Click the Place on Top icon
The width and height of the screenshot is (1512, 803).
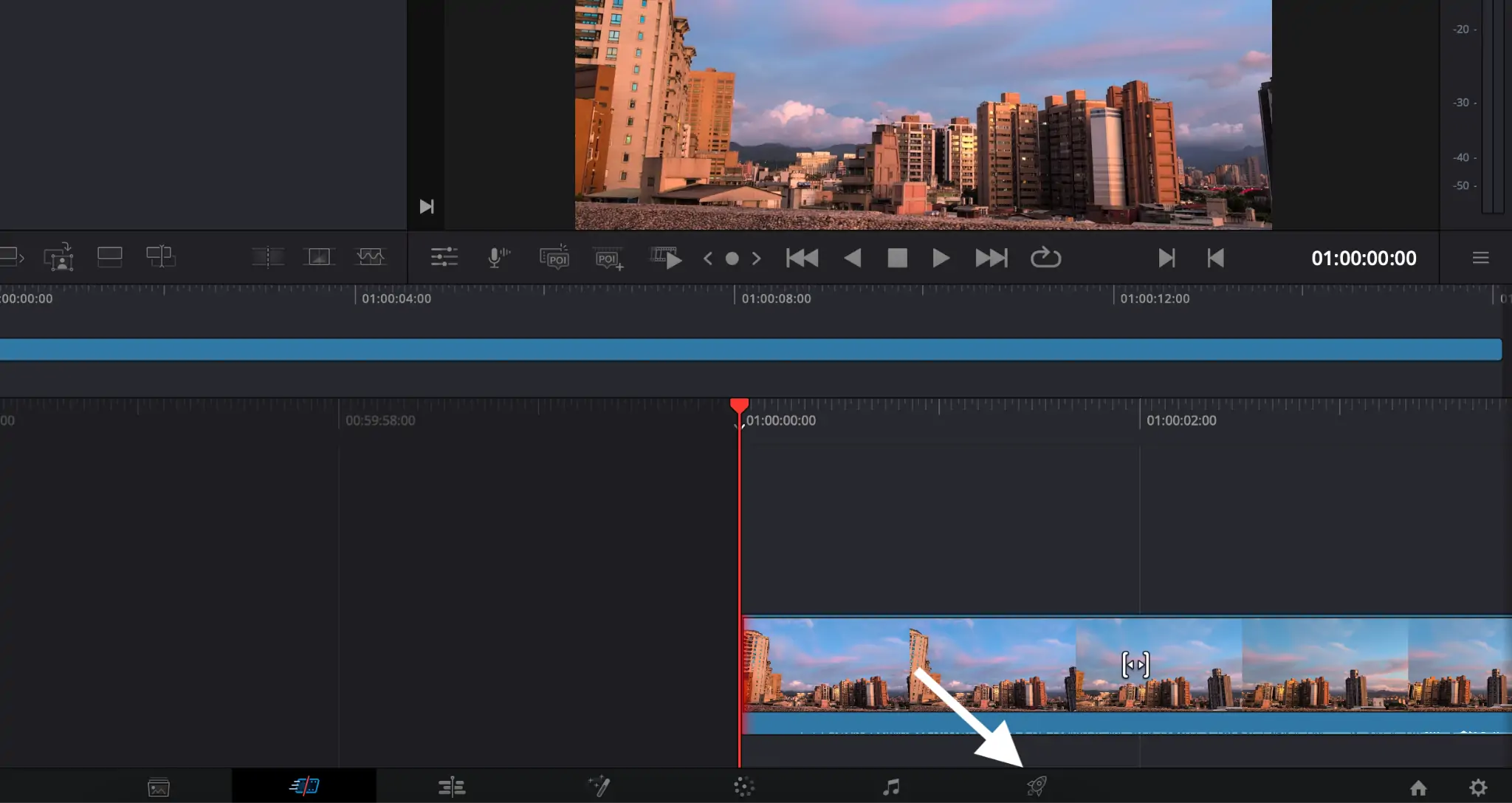(x=109, y=257)
